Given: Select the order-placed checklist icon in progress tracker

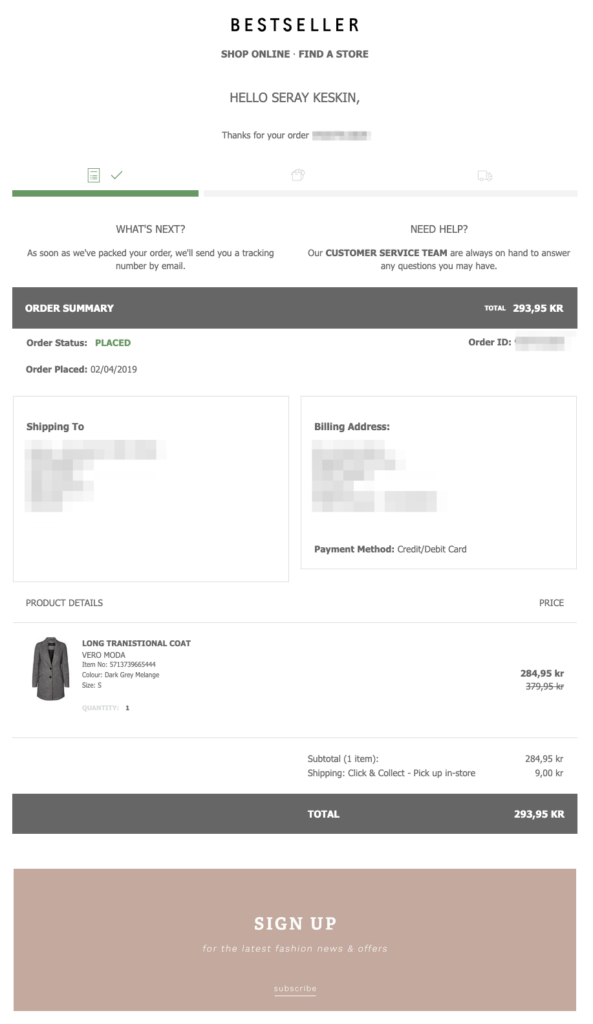Looking at the screenshot, I should (x=93, y=175).
